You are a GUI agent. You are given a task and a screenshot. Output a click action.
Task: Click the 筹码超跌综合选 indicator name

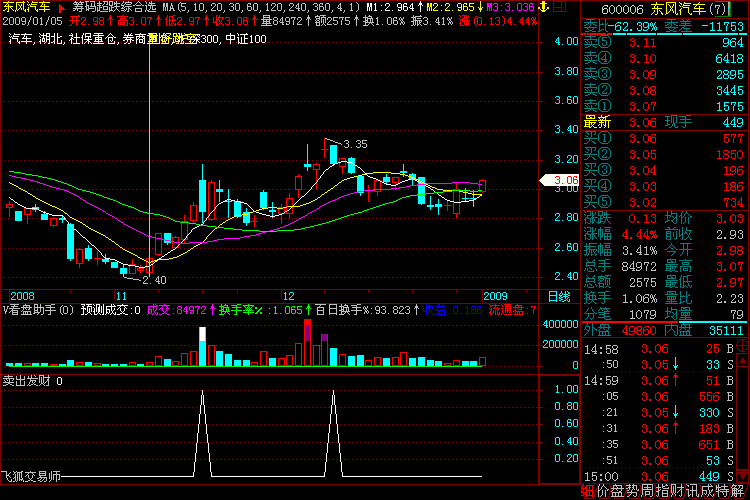[114, 7]
